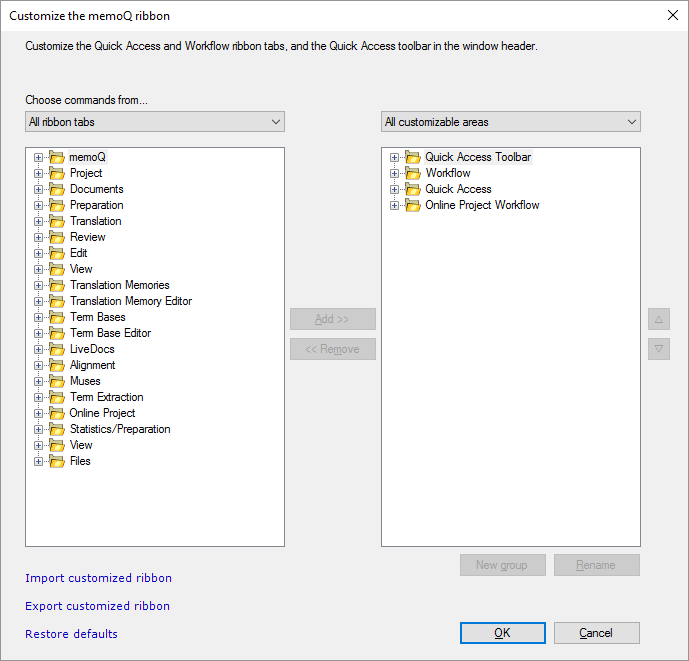689x661 pixels.
Task: Expand the Workflow node in right pane
Action: (x=394, y=173)
